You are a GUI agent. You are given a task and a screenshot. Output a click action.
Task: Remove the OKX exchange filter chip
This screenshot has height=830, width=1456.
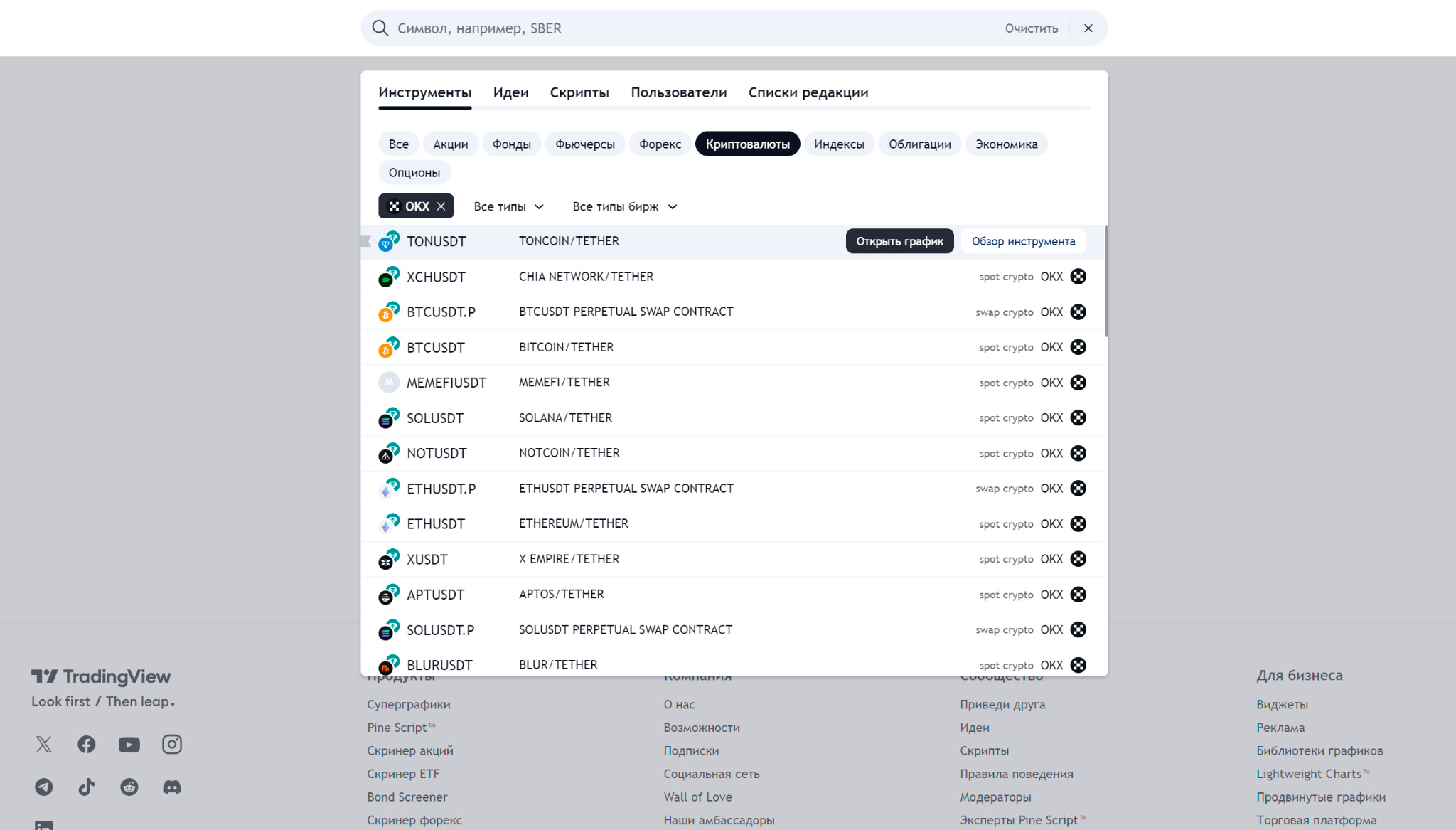441,206
